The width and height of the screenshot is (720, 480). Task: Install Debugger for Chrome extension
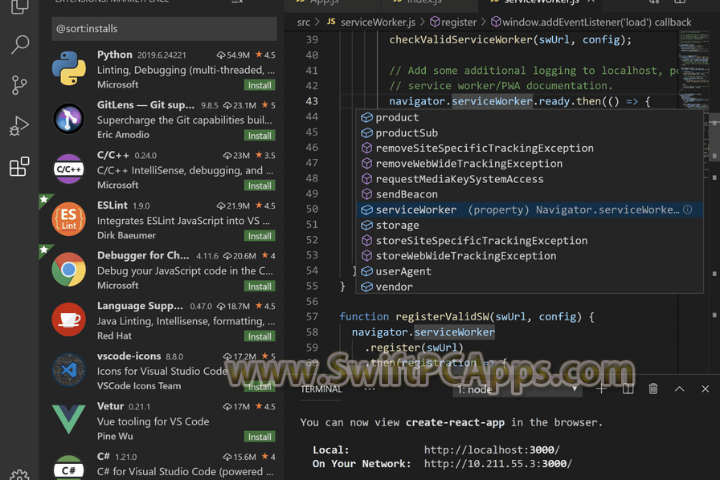pos(259,286)
